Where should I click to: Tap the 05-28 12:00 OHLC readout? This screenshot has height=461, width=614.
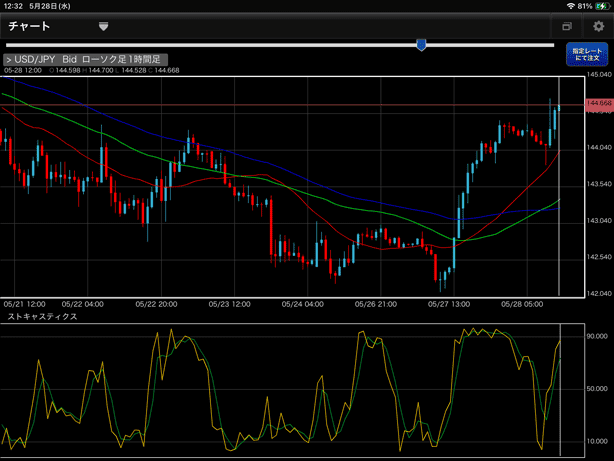tap(91, 71)
